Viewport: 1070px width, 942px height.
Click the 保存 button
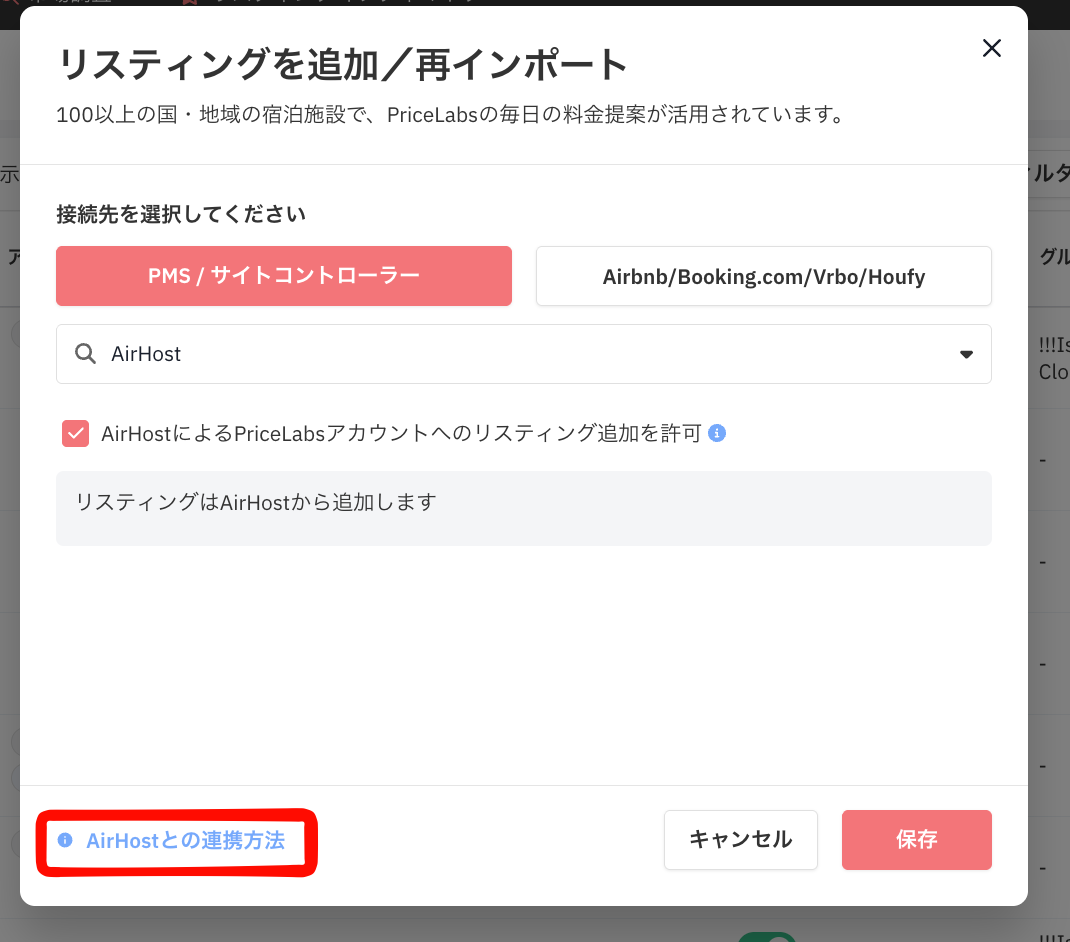coord(916,840)
